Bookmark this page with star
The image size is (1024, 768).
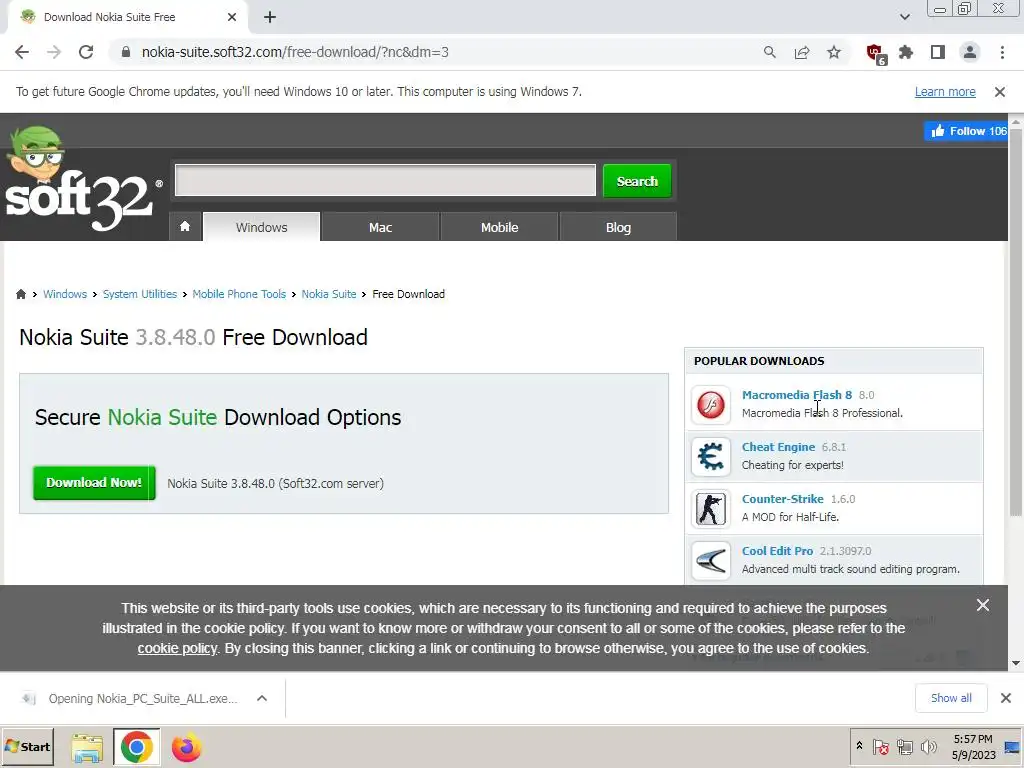[x=833, y=52]
